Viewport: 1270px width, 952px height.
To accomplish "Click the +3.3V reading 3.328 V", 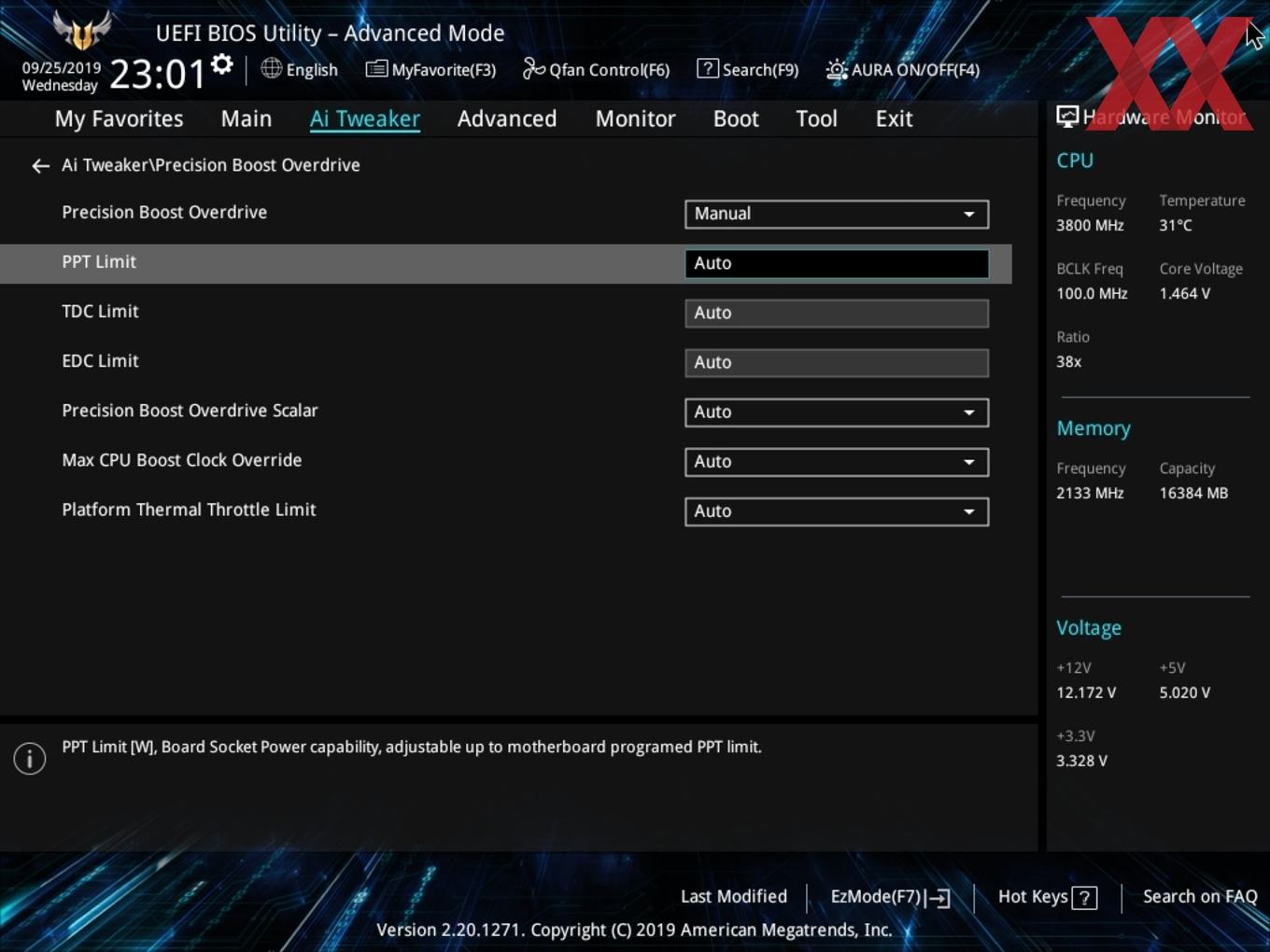I will 1081,761.
